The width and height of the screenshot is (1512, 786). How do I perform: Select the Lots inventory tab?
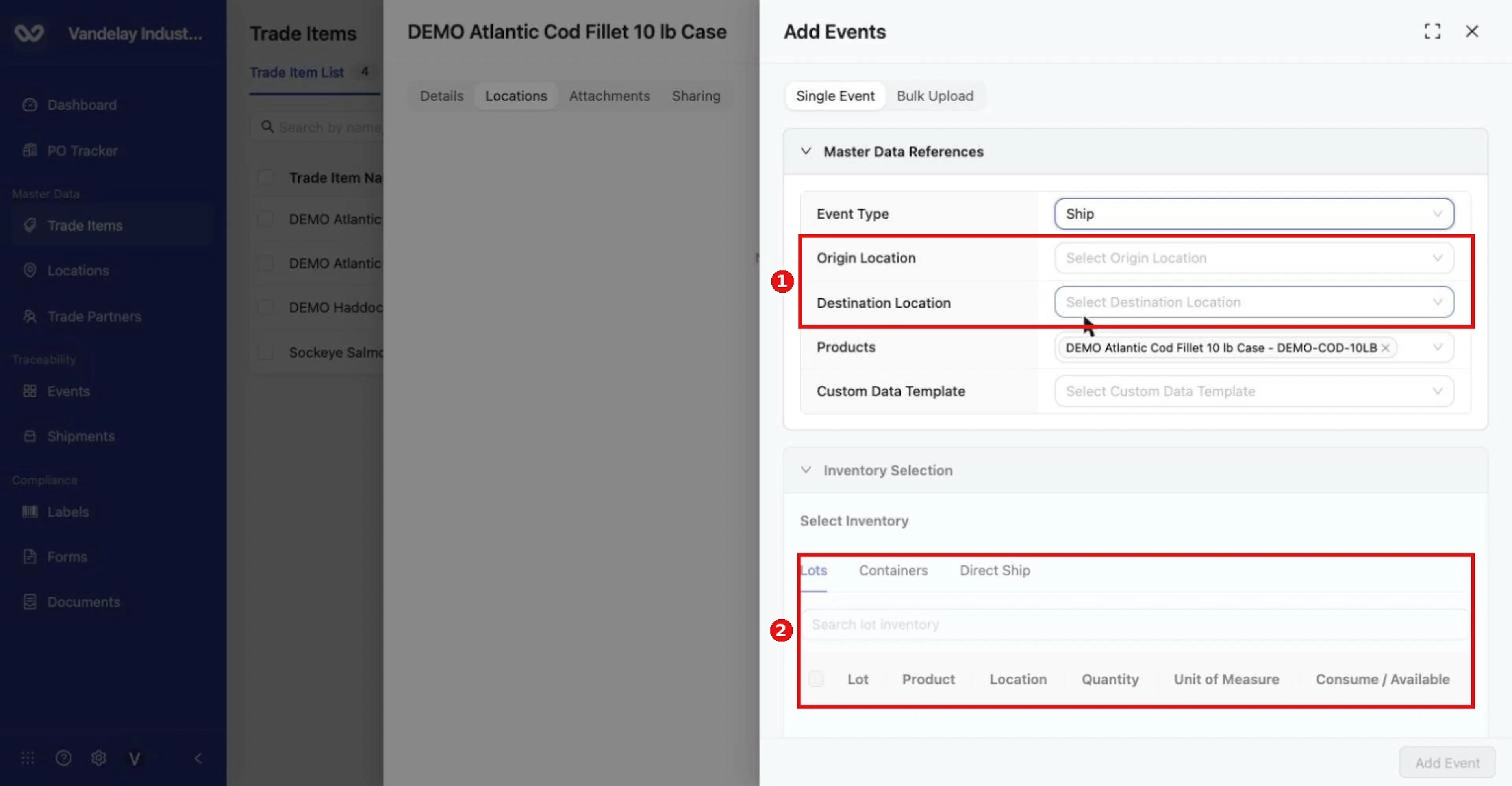pyautogui.click(x=813, y=570)
